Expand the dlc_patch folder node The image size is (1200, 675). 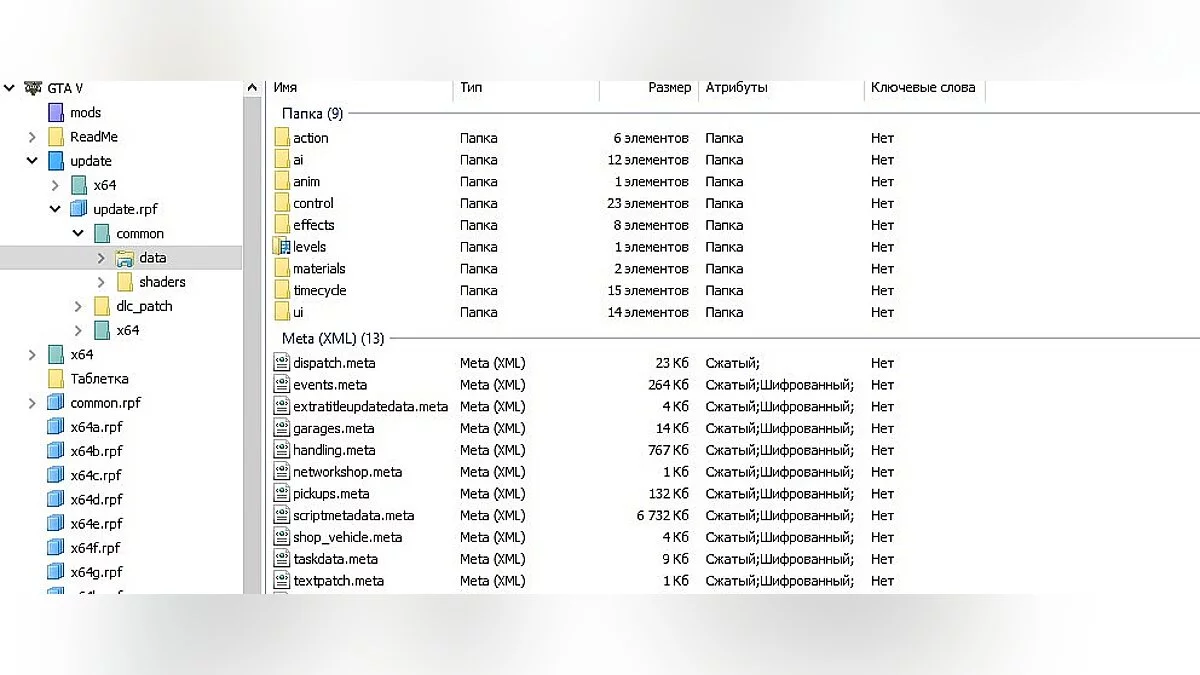79,306
